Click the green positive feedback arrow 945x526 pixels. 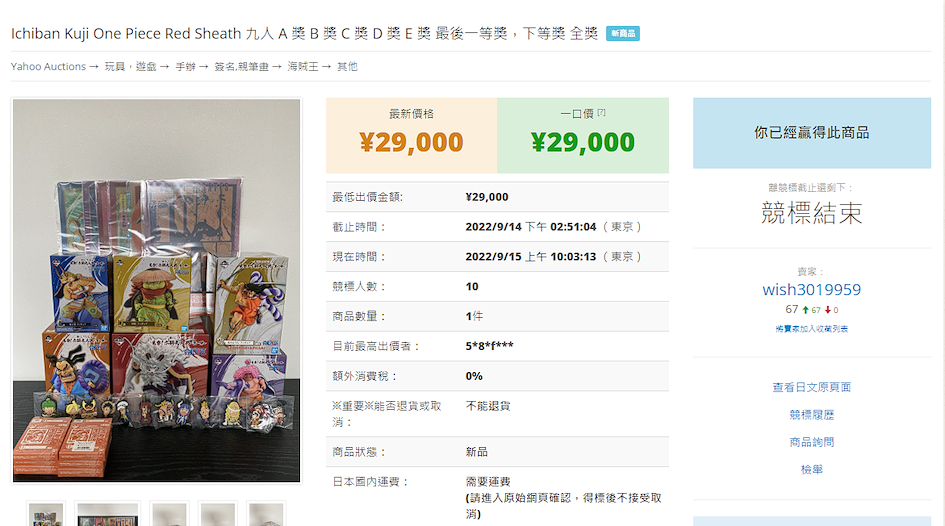point(805,310)
